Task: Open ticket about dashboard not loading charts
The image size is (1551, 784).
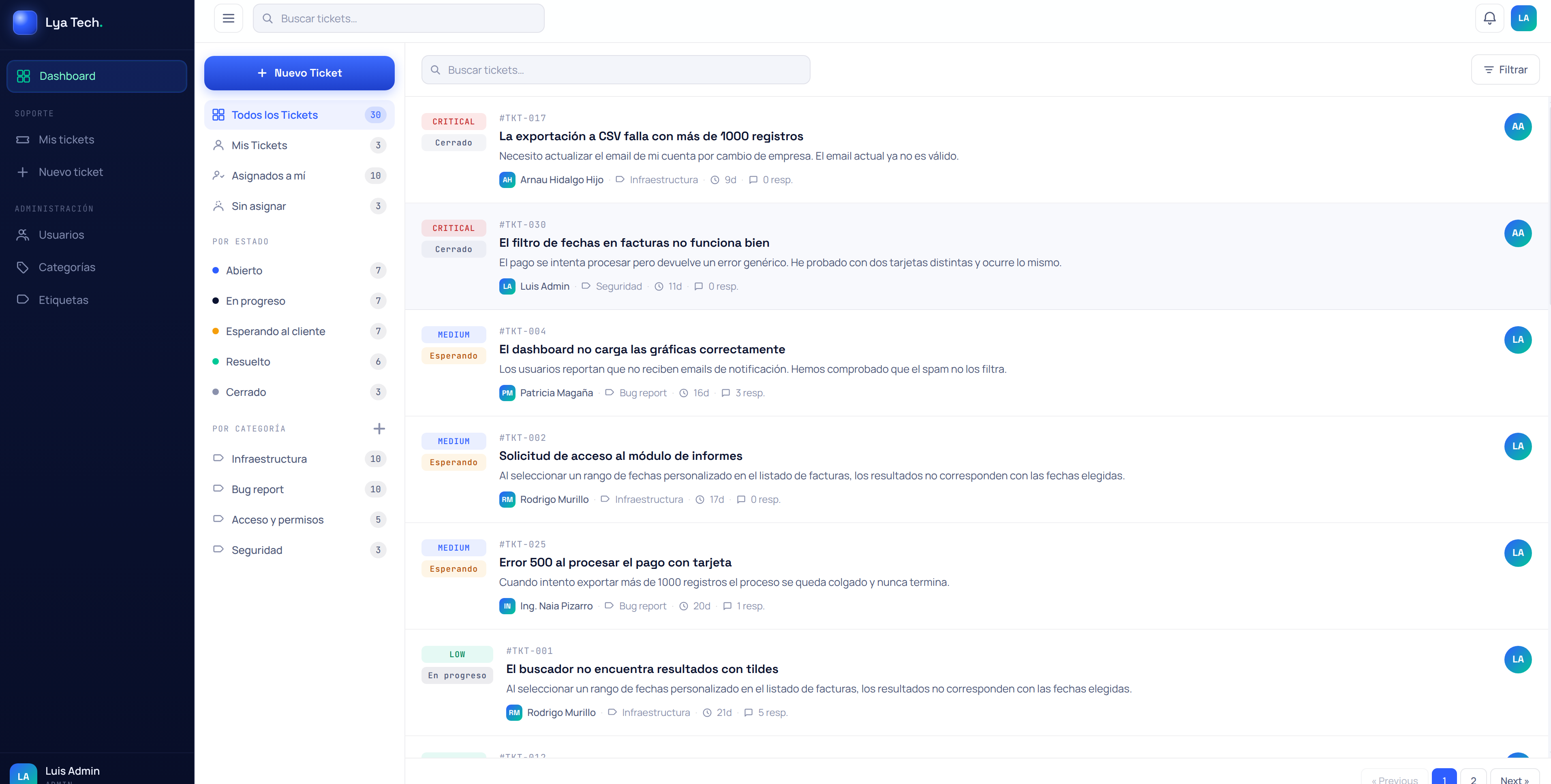Action: click(642, 349)
